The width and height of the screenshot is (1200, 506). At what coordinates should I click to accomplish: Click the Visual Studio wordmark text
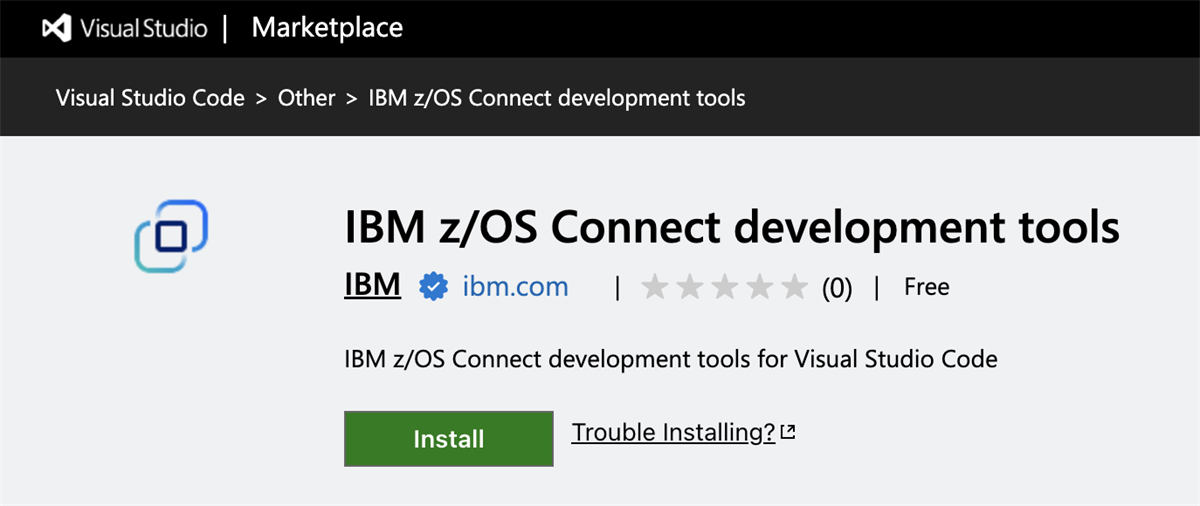144,28
